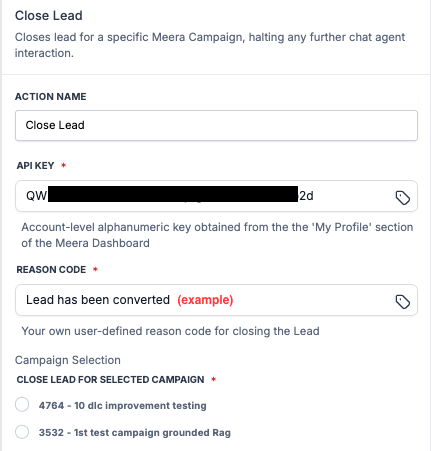Click the user-defined reason code help text
Image resolution: width=431 pixels, height=451 pixels.
click(170, 331)
